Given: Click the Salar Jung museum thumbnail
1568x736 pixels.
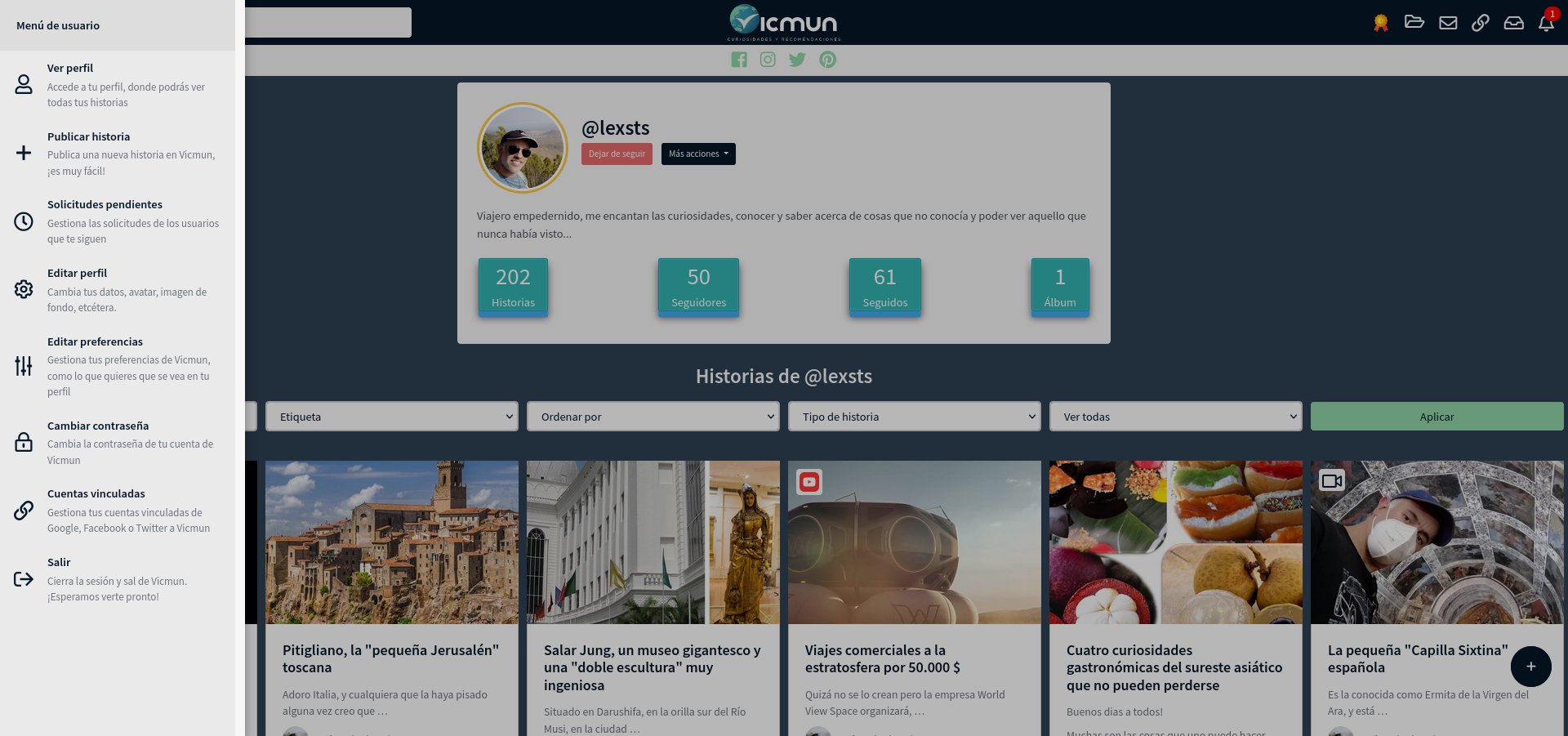Looking at the screenshot, I should (x=653, y=542).
